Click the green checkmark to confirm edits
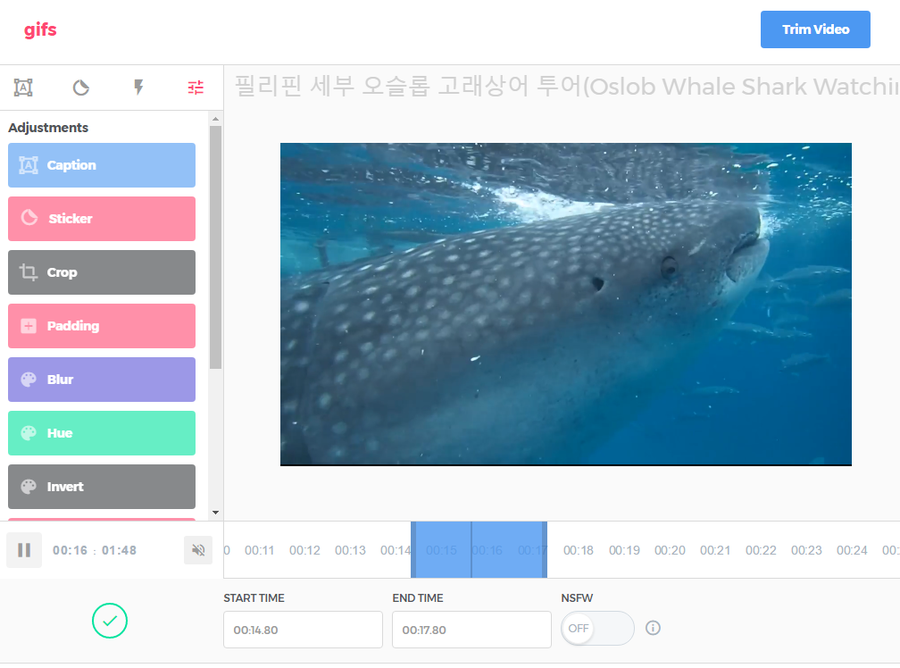This screenshot has width=900, height=668. click(110, 621)
